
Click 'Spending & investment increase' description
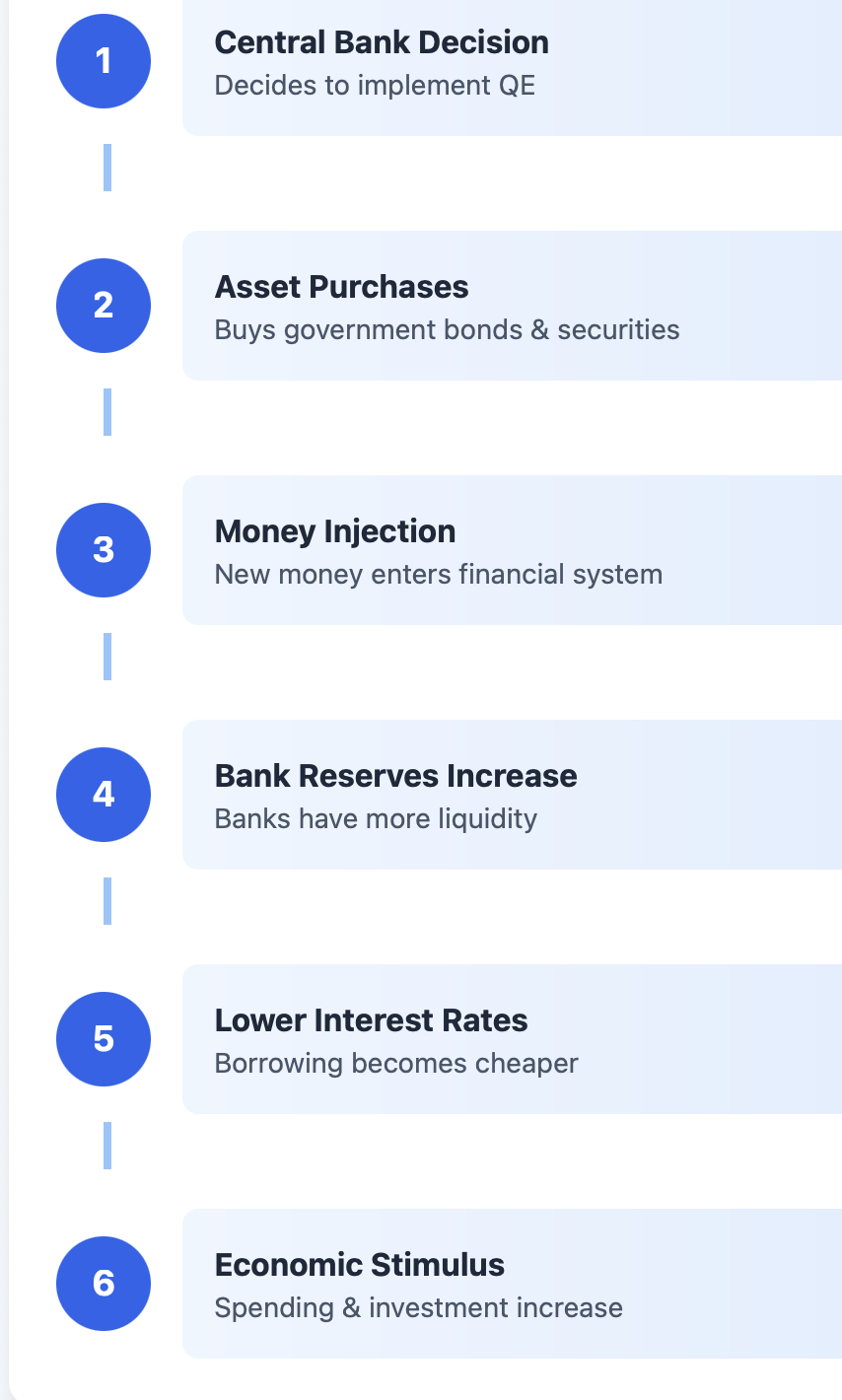click(x=419, y=1307)
